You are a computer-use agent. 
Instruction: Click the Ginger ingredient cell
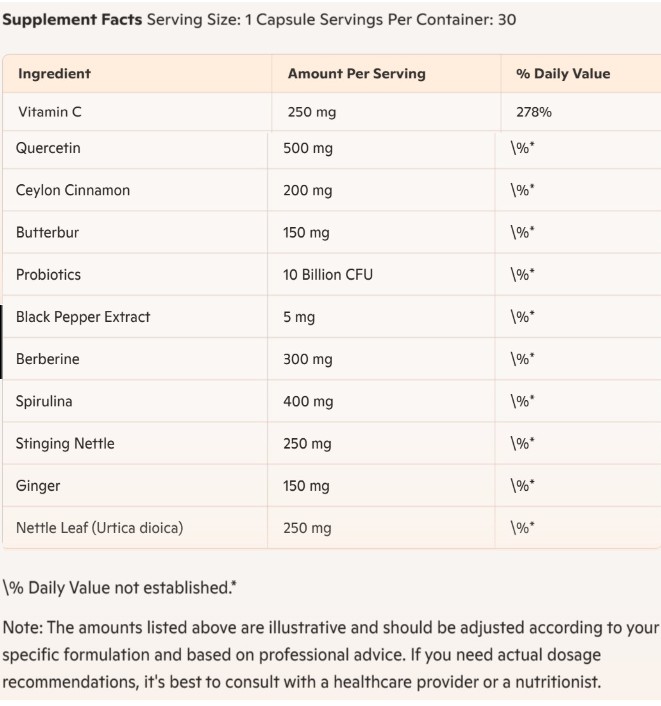tap(38, 486)
